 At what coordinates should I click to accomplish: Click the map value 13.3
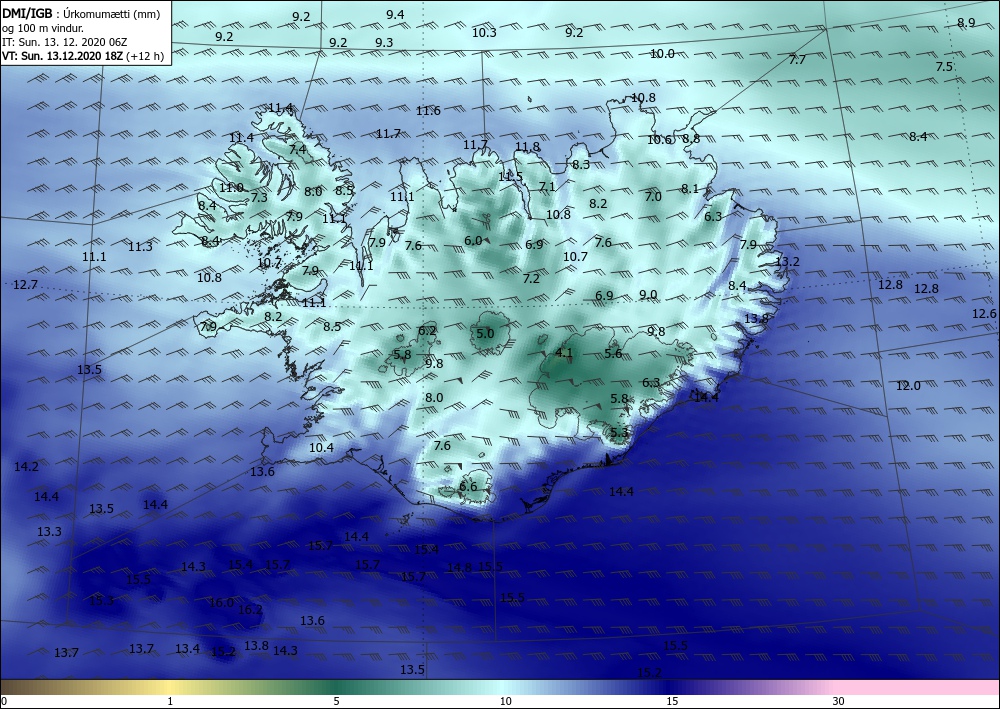49,531
